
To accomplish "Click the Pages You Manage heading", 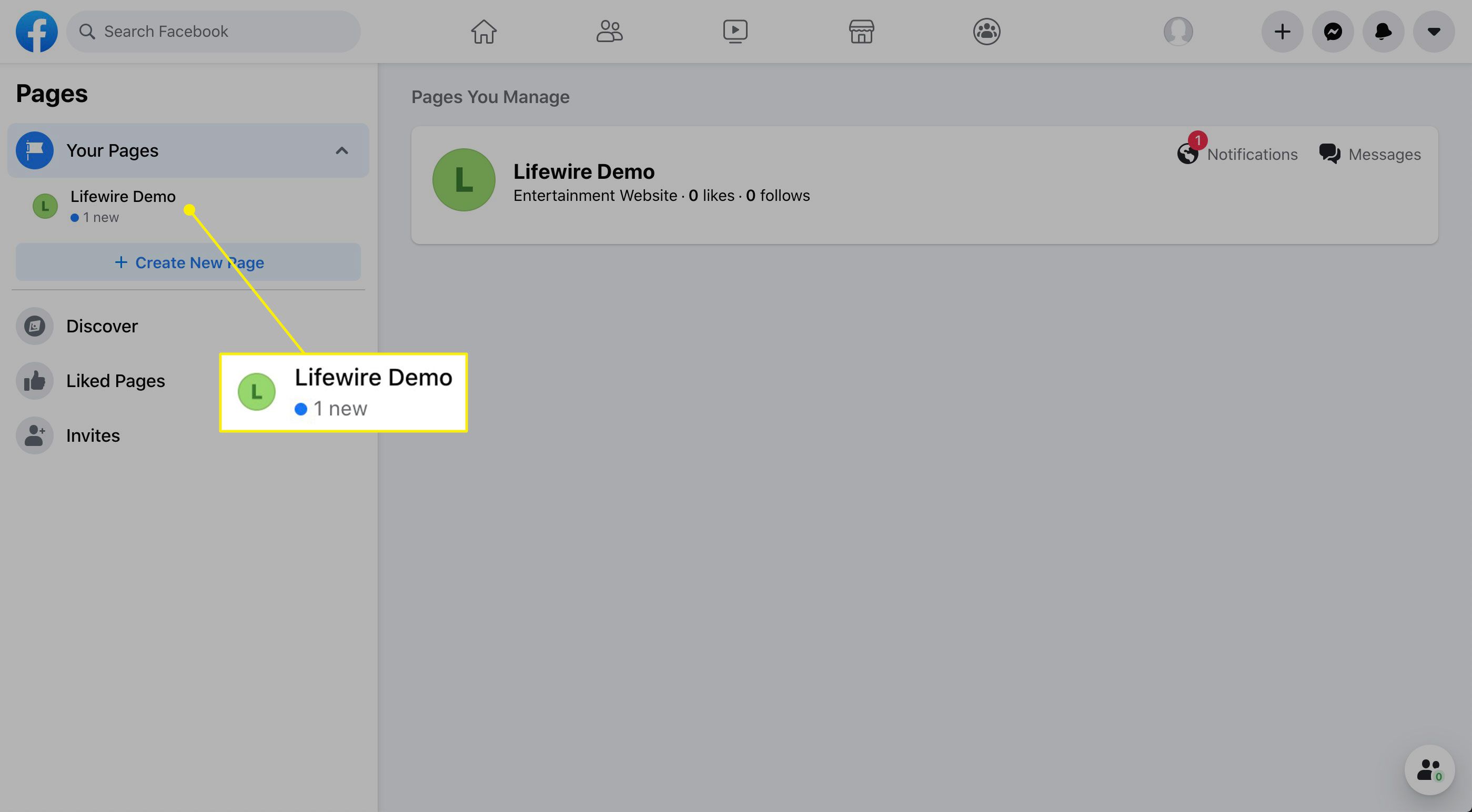I will click(x=490, y=97).
